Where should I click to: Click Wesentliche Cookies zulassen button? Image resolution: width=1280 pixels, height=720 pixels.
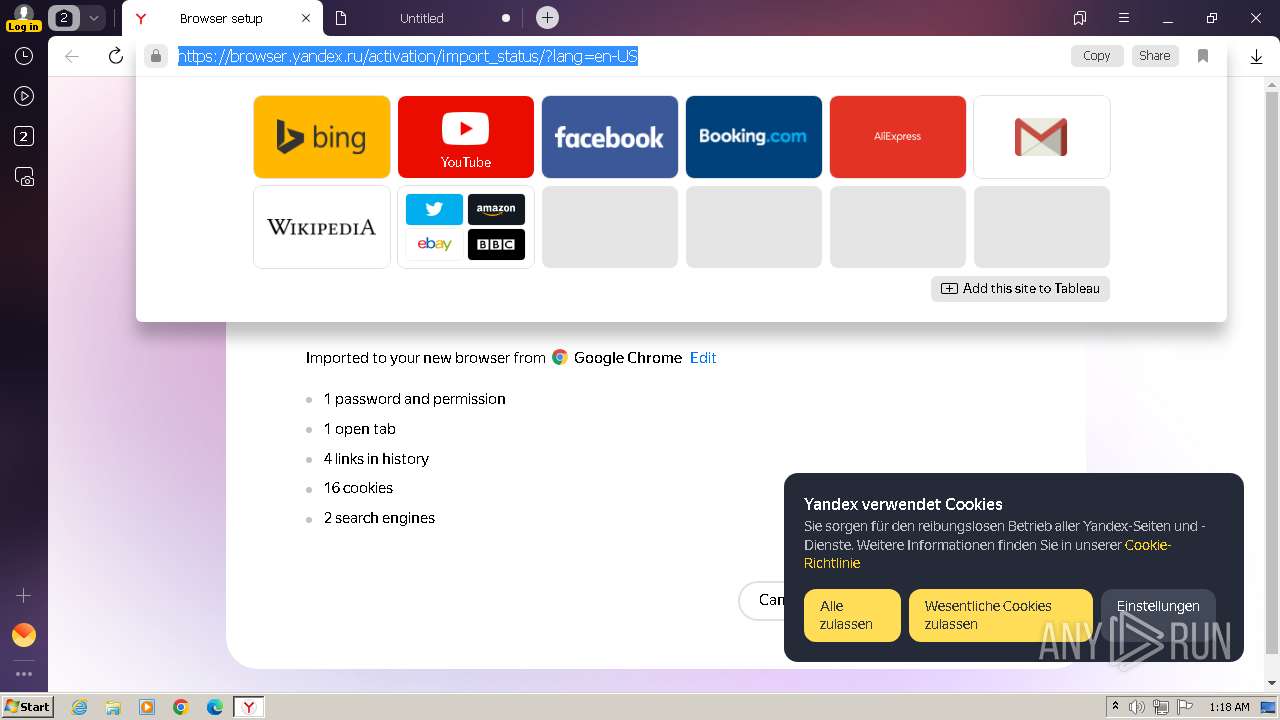pos(1000,615)
